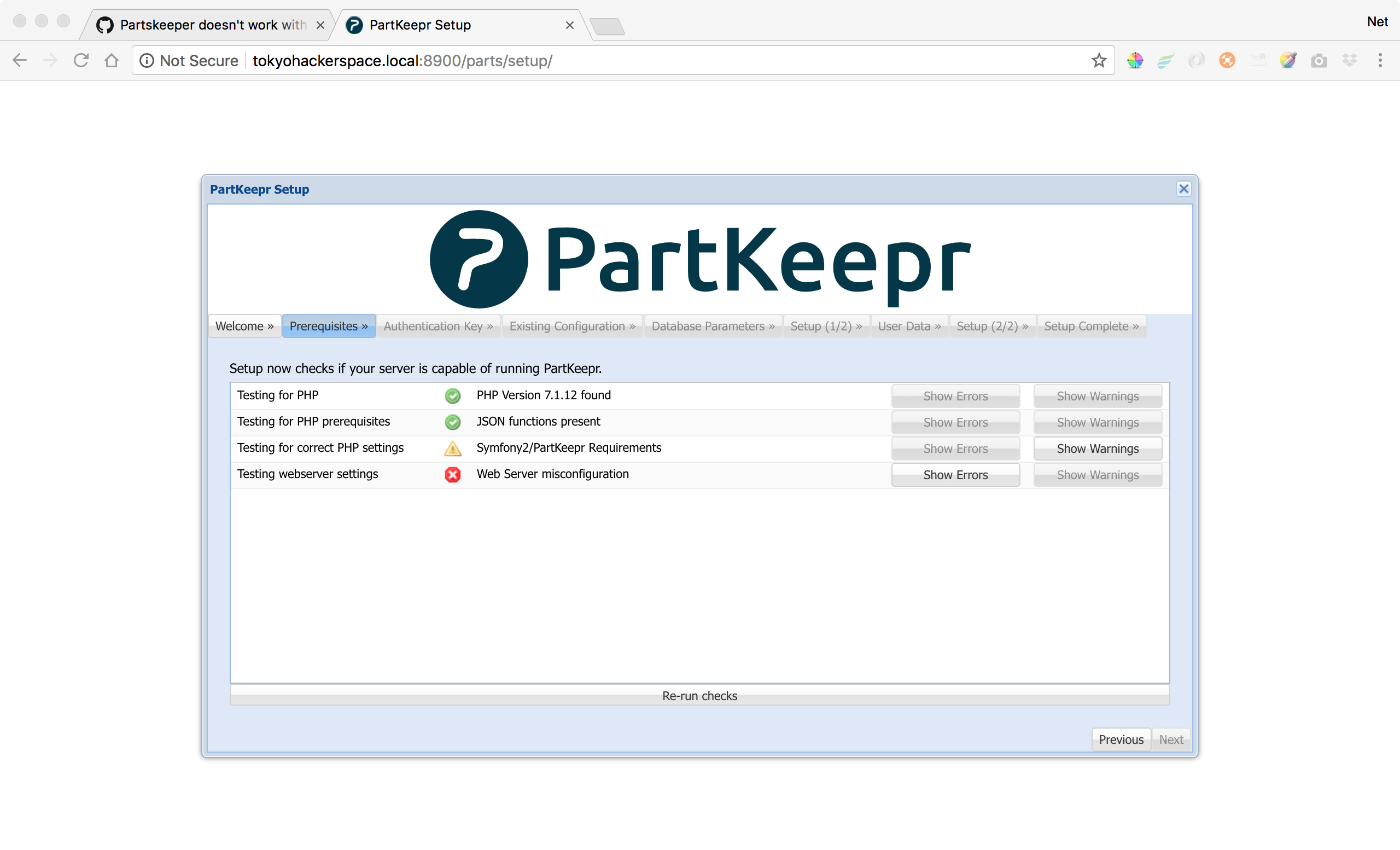This screenshot has height=850, width=1400.
Task: Select the Database Parameters step
Action: pyautogui.click(x=712, y=325)
